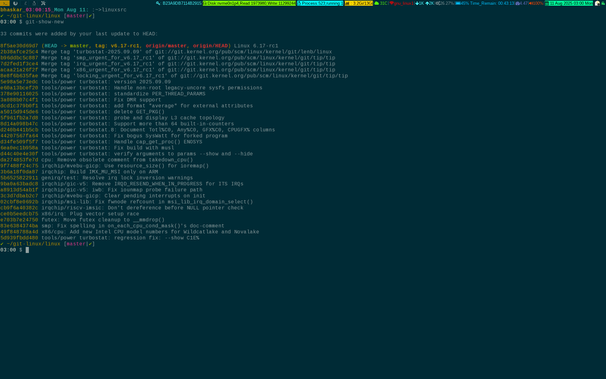606x379 pixels.
Task: Click the smp_urgent_for_v6.17_rc1 merge line
Action: pyautogui.click(x=167, y=58)
